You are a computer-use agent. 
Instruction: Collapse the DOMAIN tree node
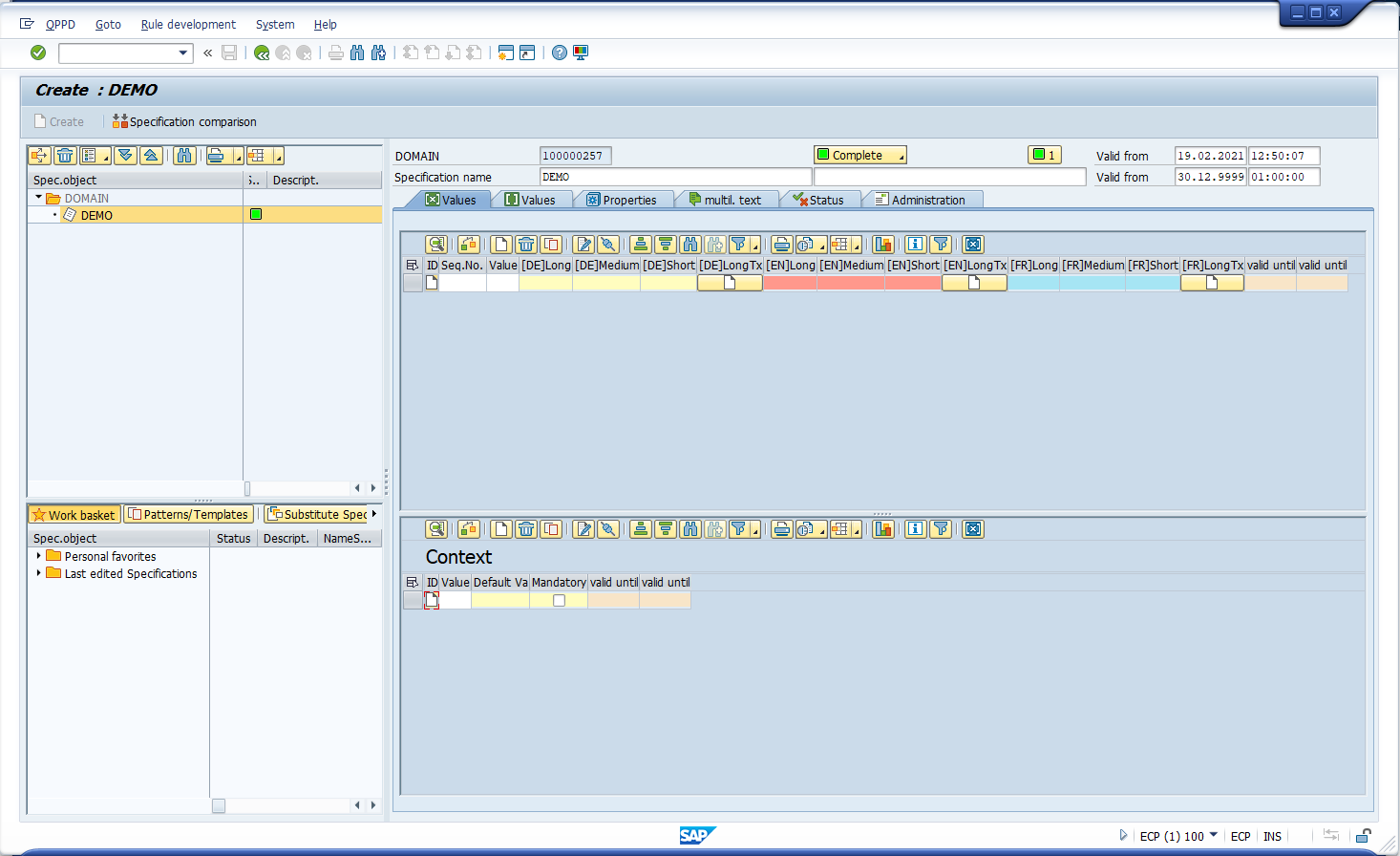(x=36, y=198)
